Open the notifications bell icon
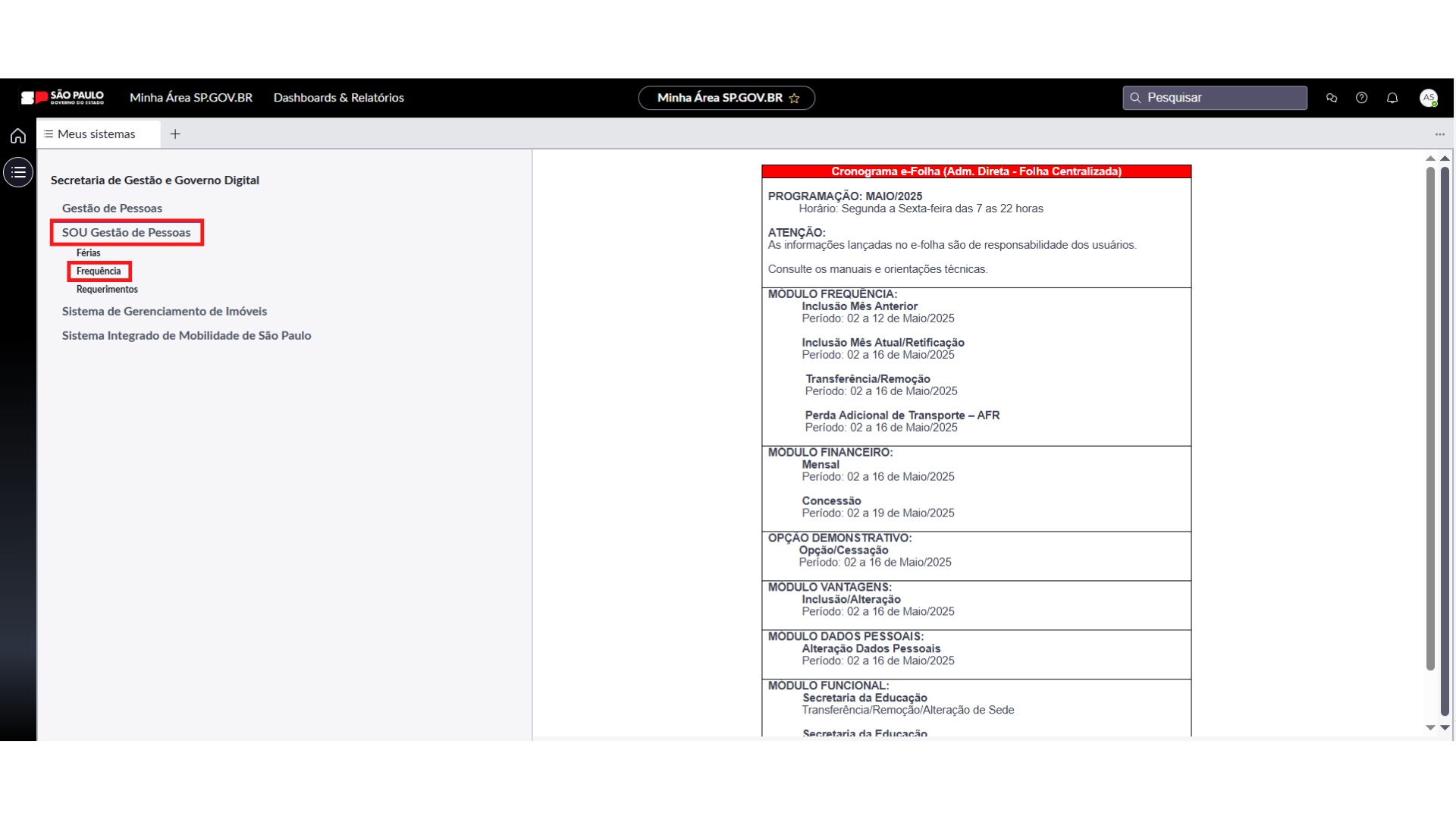 pos(1392,98)
